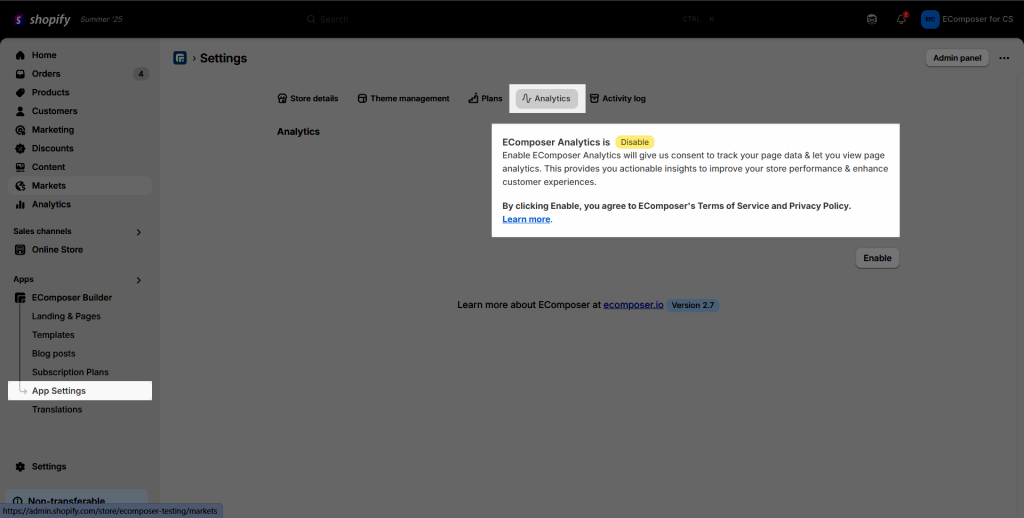Click the Version 2.7 badge

692,305
